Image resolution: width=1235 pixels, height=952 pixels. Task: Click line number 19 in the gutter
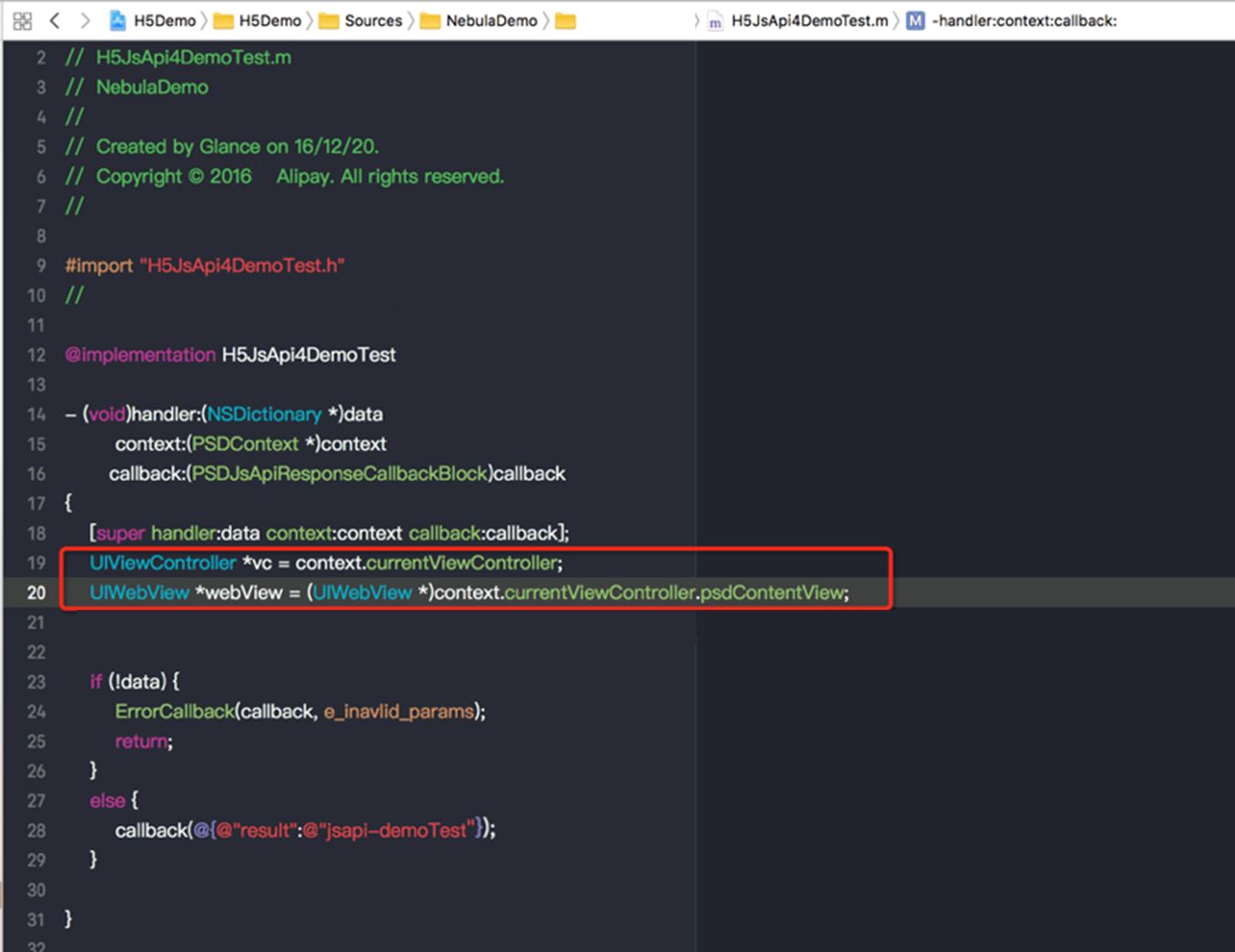coord(37,563)
